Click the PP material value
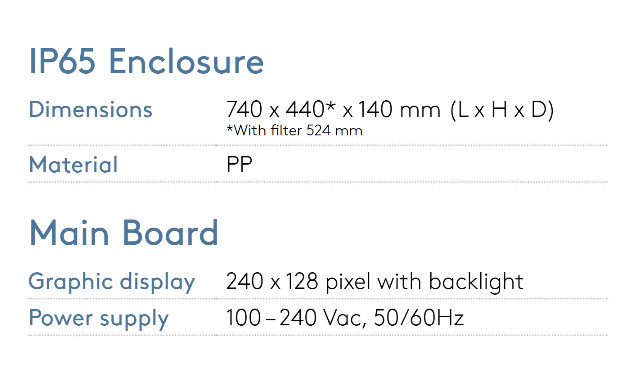This screenshot has height=371, width=643. (239, 164)
